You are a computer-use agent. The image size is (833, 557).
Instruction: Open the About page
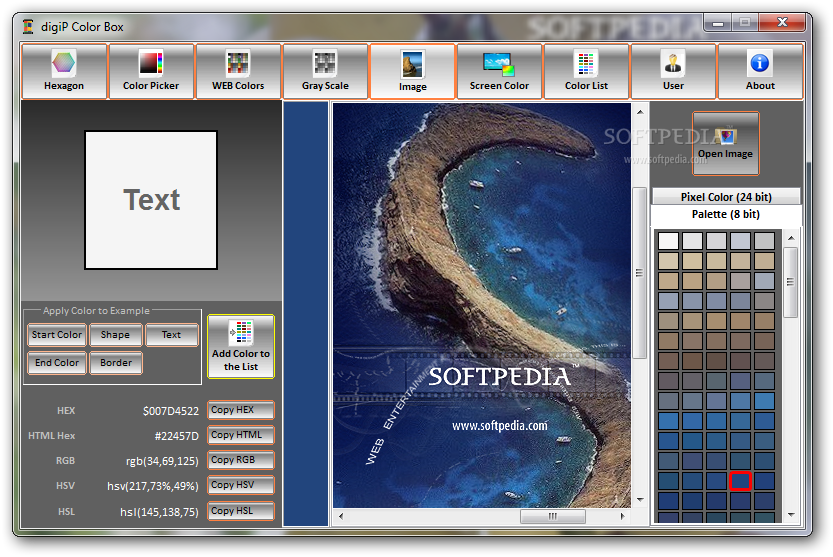(x=761, y=71)
